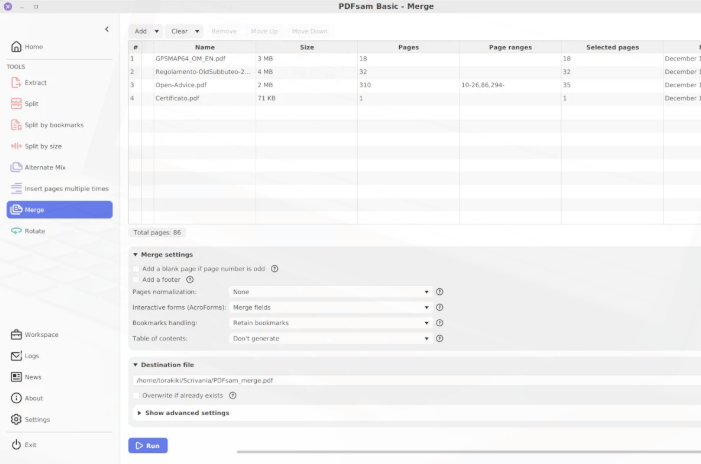Show help for Overwrite if already exists
Image resolution: width=701 pixels, height=464 pixels.
pos(232,396)
